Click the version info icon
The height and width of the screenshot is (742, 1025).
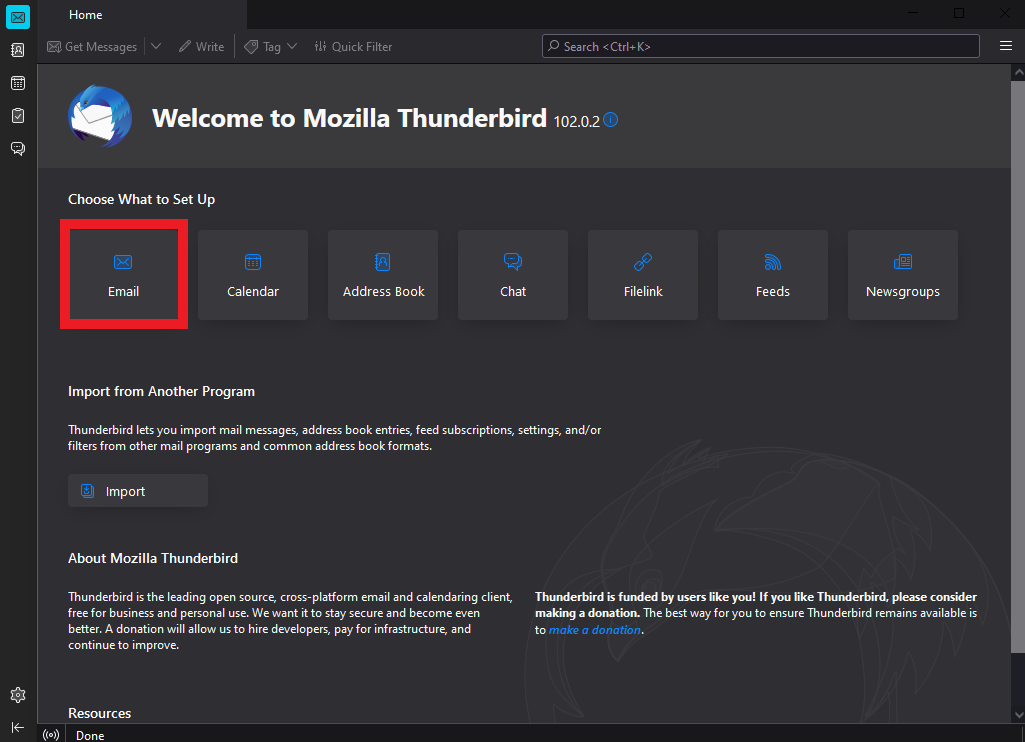[611, 120]
